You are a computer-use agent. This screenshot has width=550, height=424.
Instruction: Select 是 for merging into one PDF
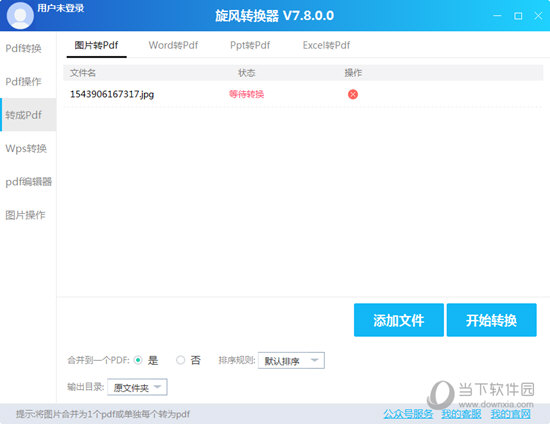tap(138, 360)
